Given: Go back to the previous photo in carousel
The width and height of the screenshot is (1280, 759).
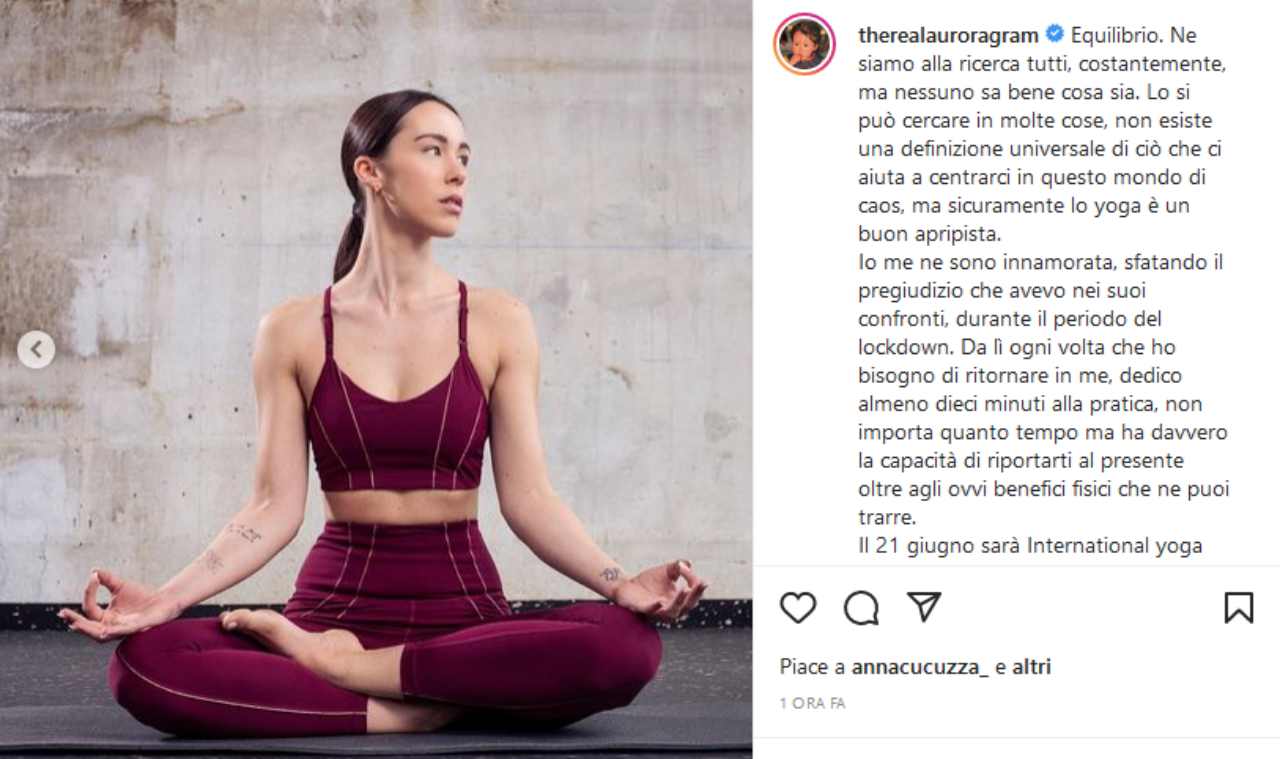Looking at the screenshot, I should pos(36,349).
